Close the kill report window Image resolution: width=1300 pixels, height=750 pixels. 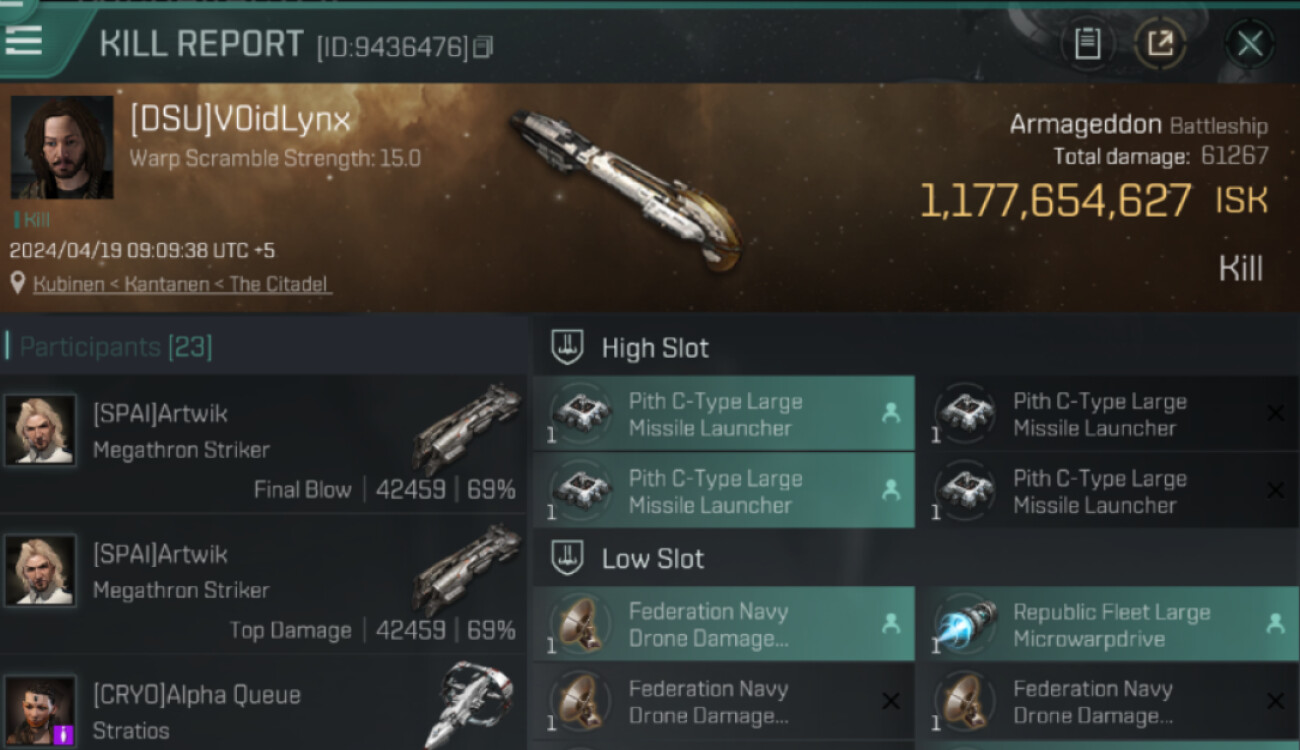pos(1250,43)
